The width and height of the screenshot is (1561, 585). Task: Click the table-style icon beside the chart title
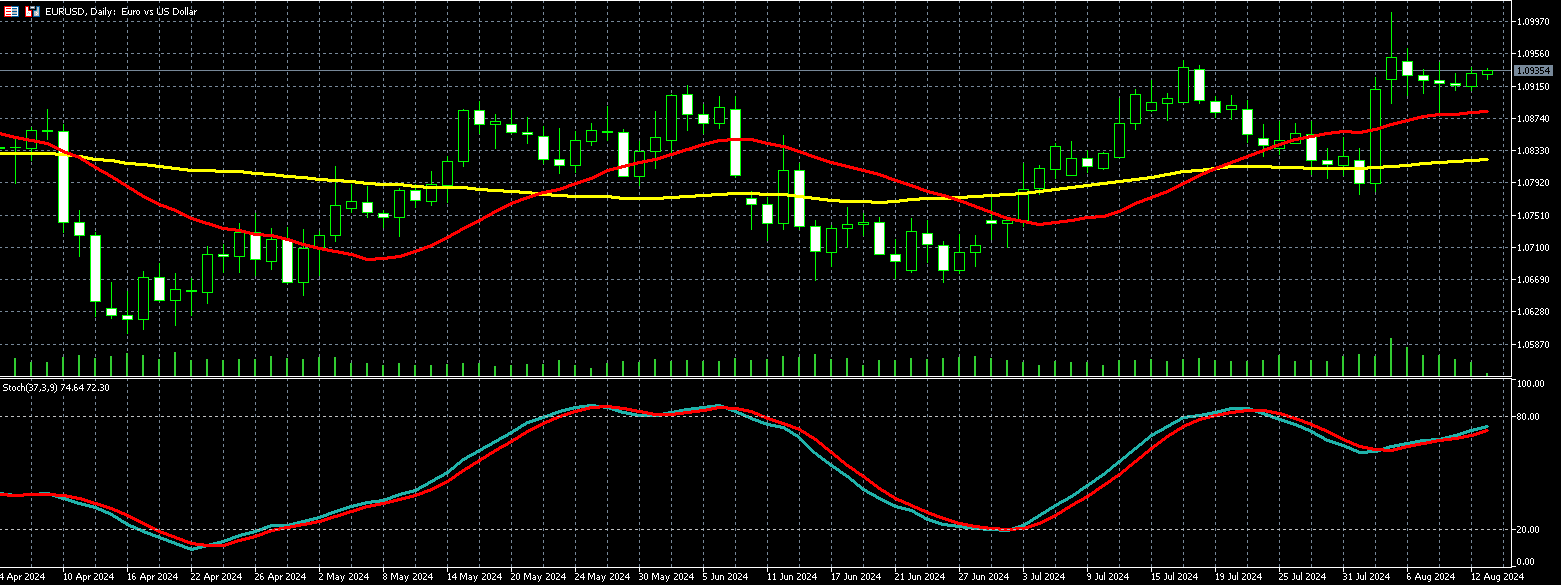[12, 11]
